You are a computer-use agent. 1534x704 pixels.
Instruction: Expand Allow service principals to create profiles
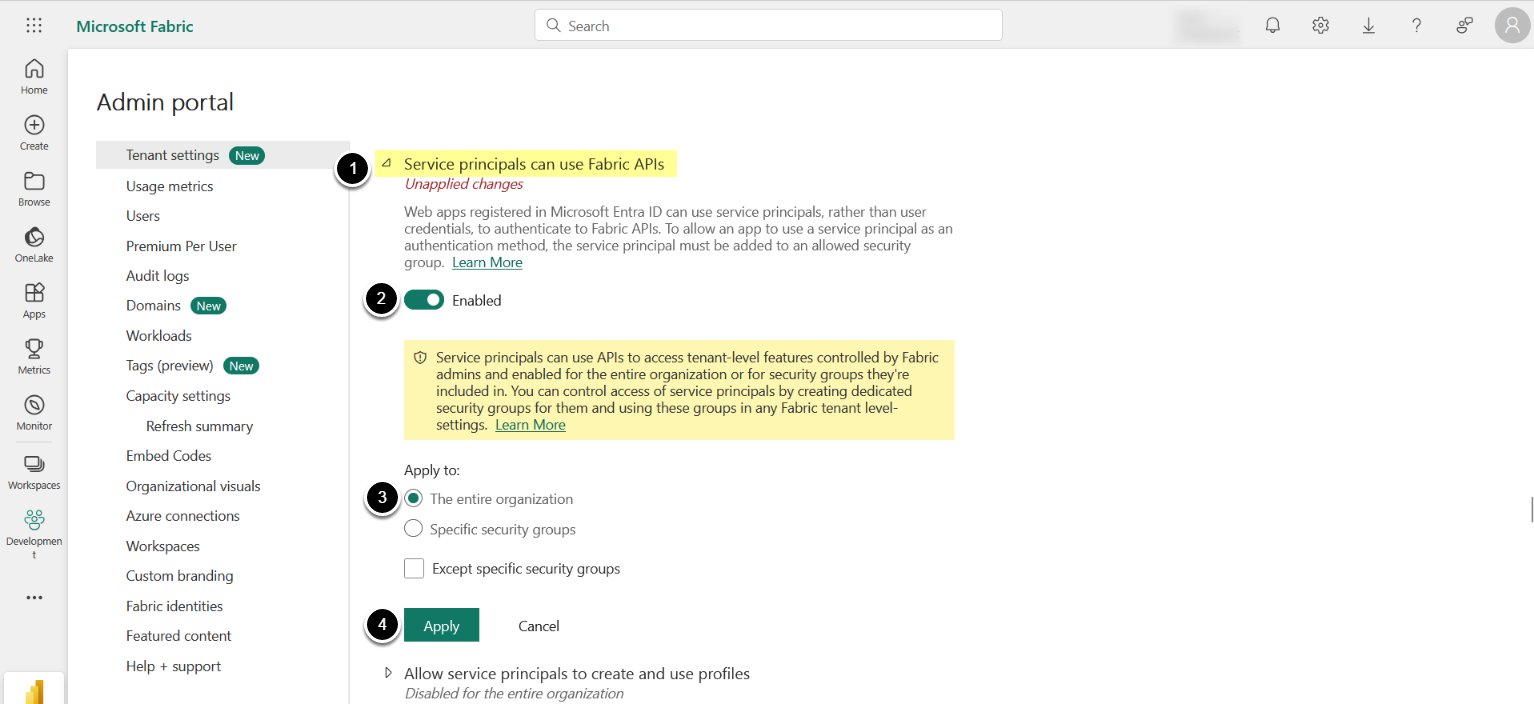click(x=388, y=674)
